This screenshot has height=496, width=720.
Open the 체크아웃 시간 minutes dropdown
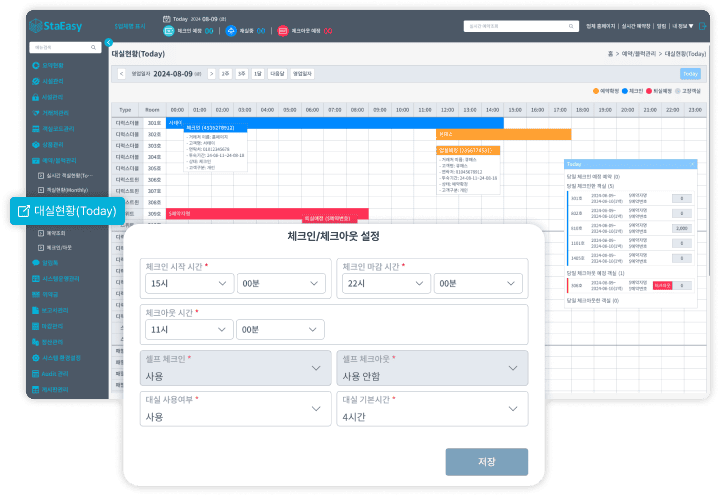coord(280,328)
